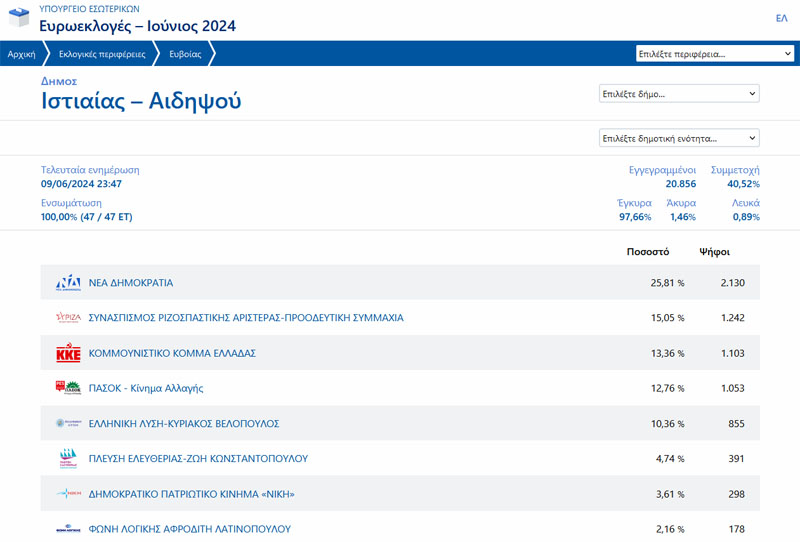Click the Ελληνική Λύση party logo
The height and width of the screenshot is (542, 800).
pos(68,424)
